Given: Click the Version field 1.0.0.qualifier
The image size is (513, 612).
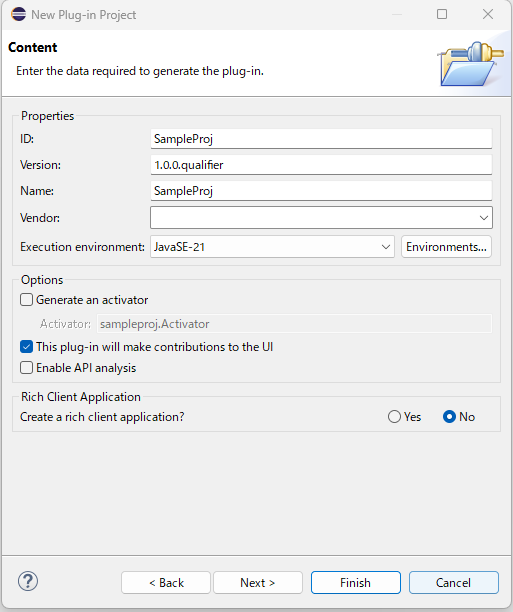Looking at the screenshot, I should click(321, 165).
